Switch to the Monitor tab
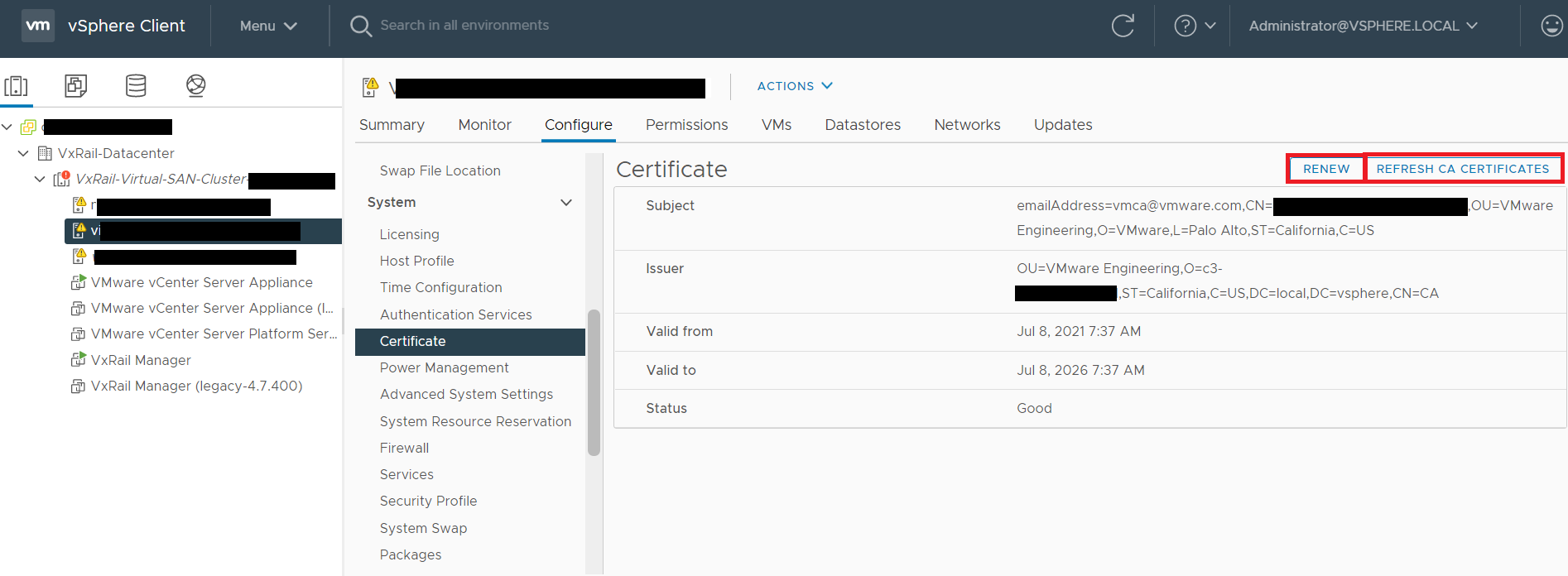 484,125
